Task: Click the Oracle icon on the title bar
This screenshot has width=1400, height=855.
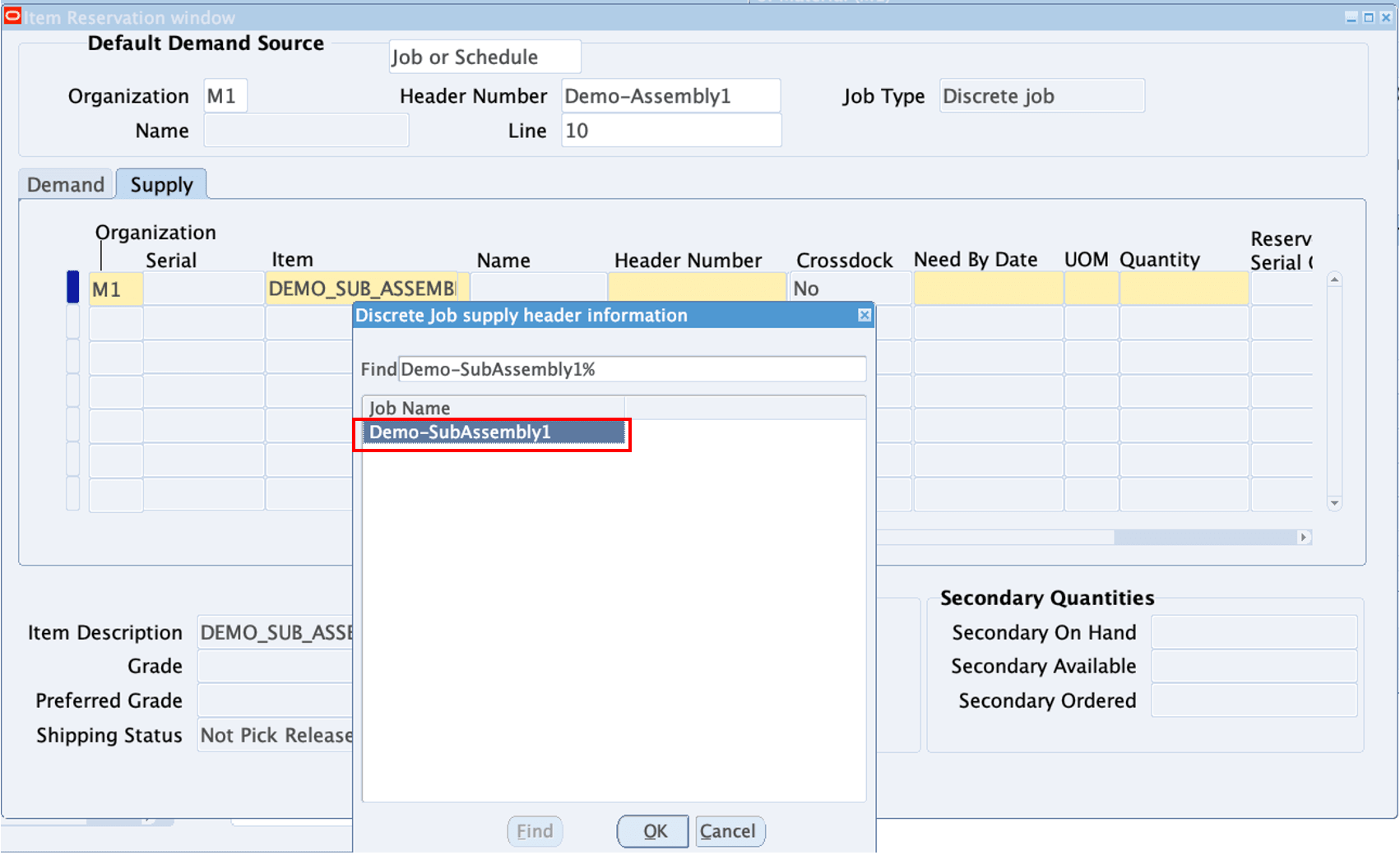Action: click(x=12, y=15)
